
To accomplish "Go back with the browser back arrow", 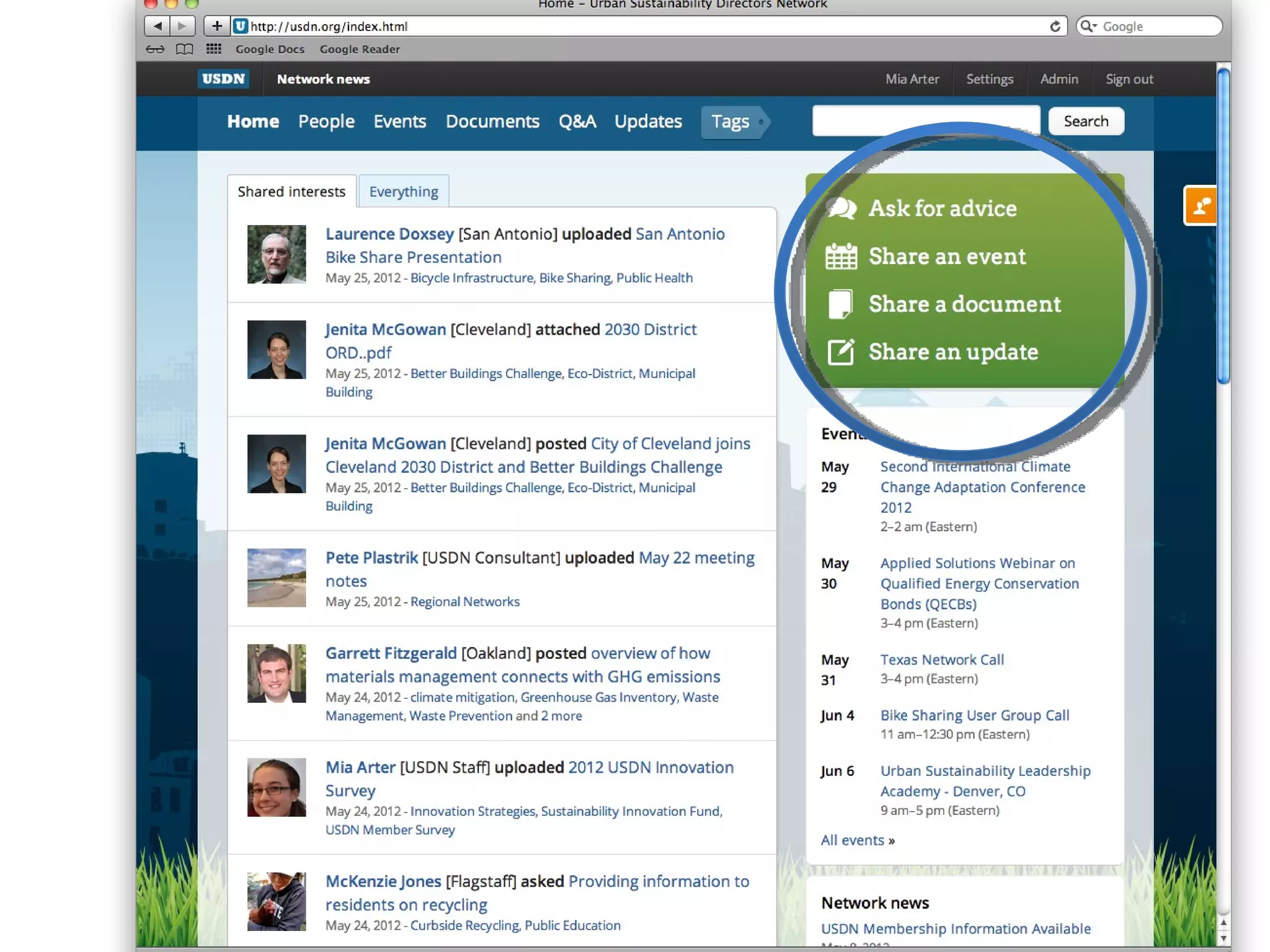I will click(158, 26).
